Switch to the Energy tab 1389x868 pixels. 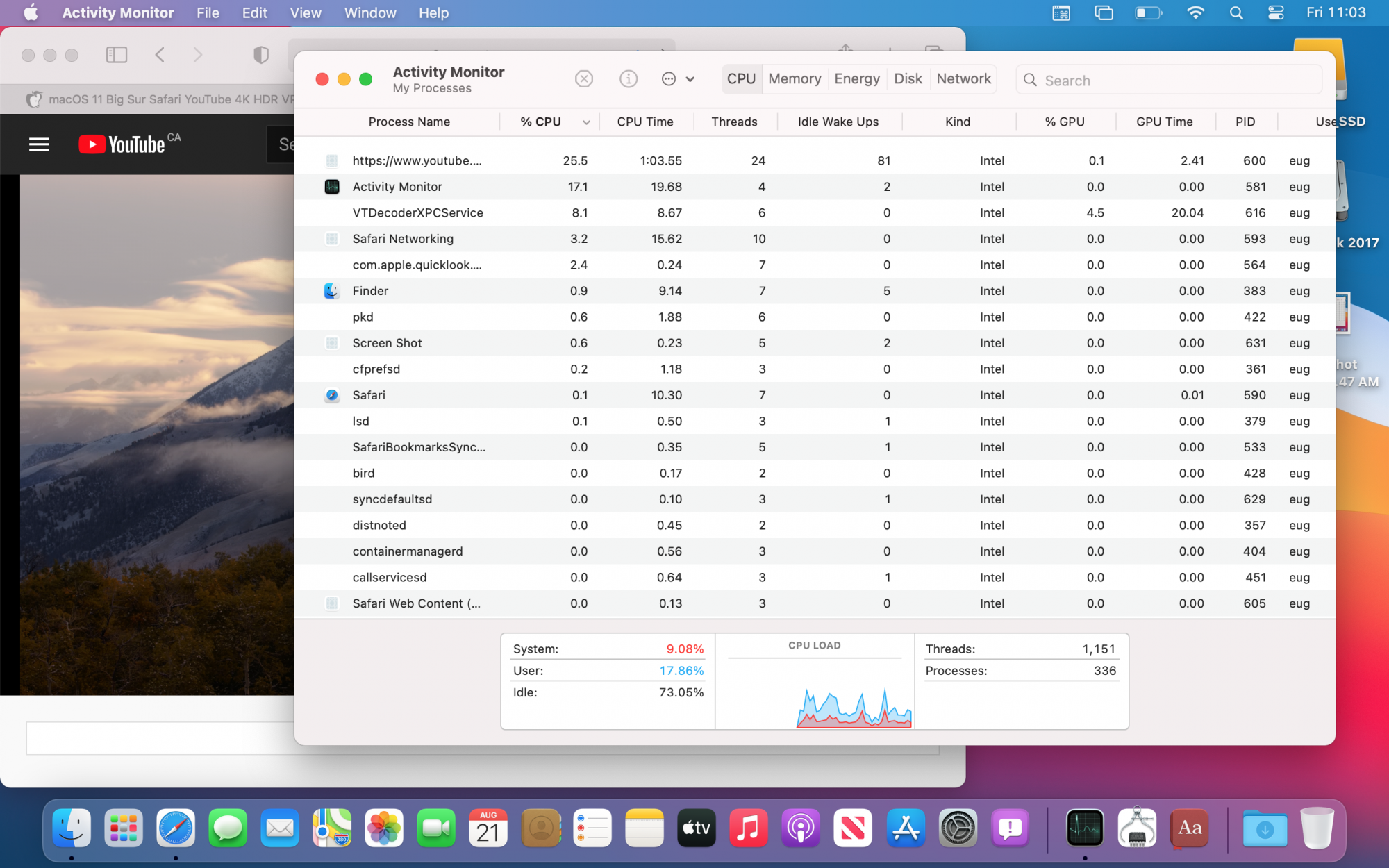[857, 79]
